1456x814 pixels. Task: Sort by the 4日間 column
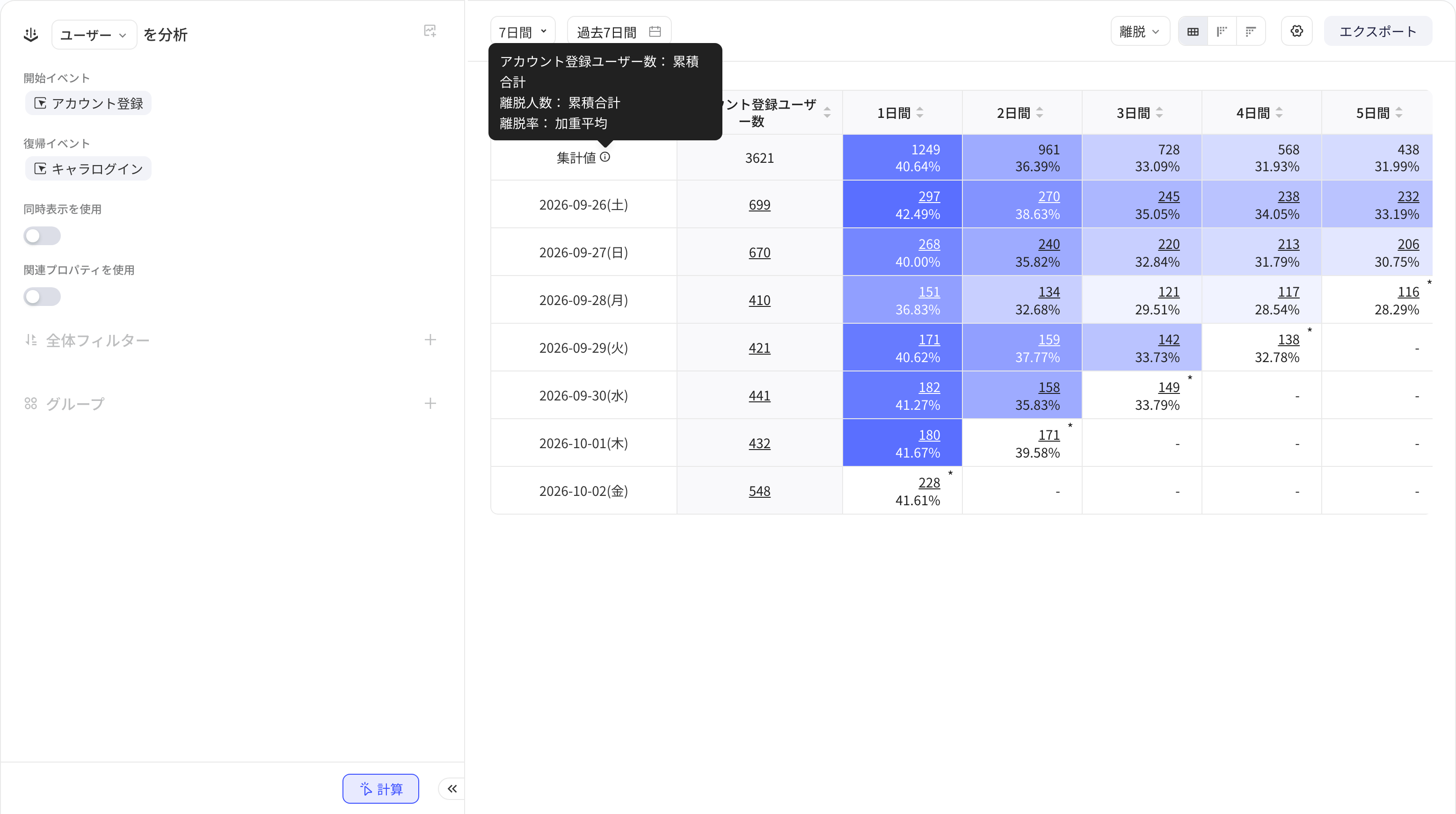tap(1280, 113)
